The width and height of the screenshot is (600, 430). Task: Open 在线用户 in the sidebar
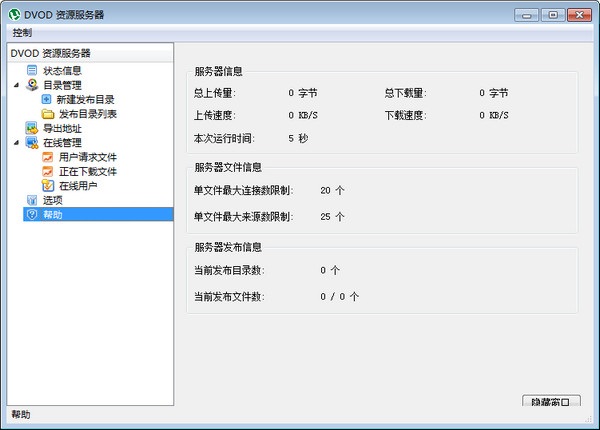(x=78, y=186)
